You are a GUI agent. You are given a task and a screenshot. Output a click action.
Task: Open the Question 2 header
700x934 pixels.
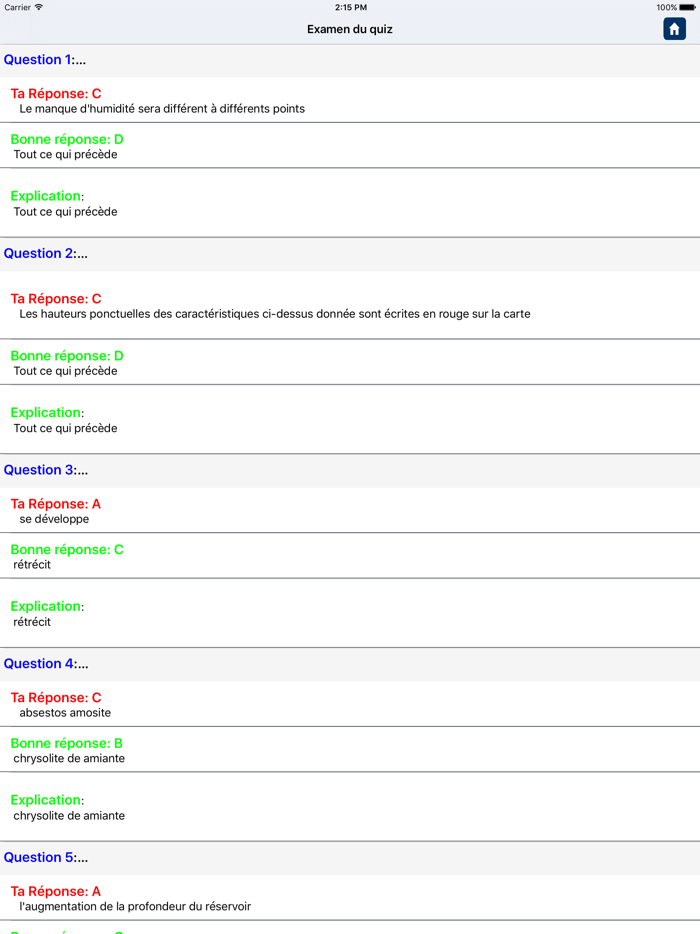pos(350,254)
